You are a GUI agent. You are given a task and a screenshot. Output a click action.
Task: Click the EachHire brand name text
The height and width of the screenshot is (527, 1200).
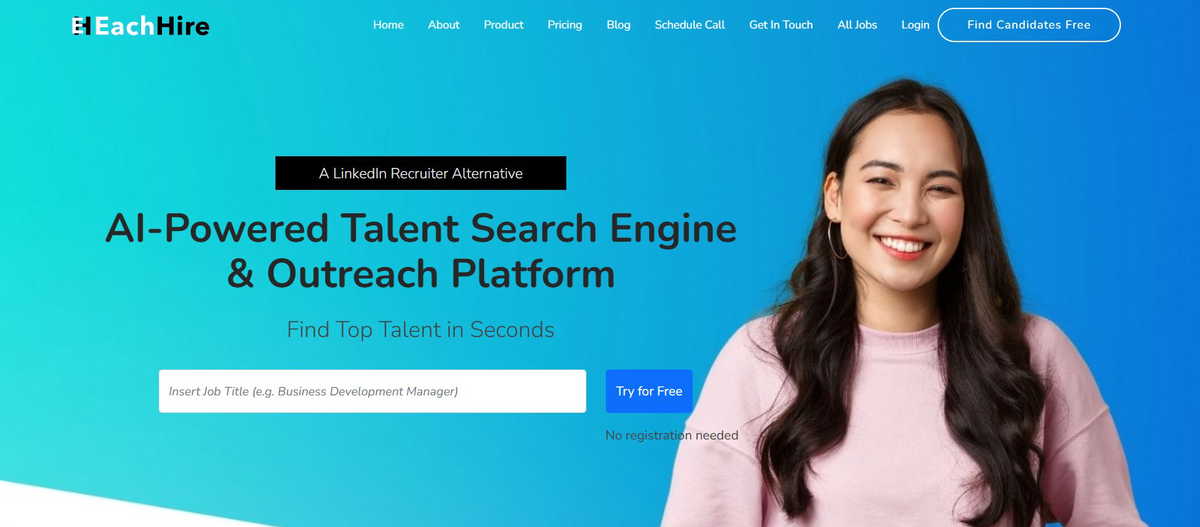click(152, 26)
